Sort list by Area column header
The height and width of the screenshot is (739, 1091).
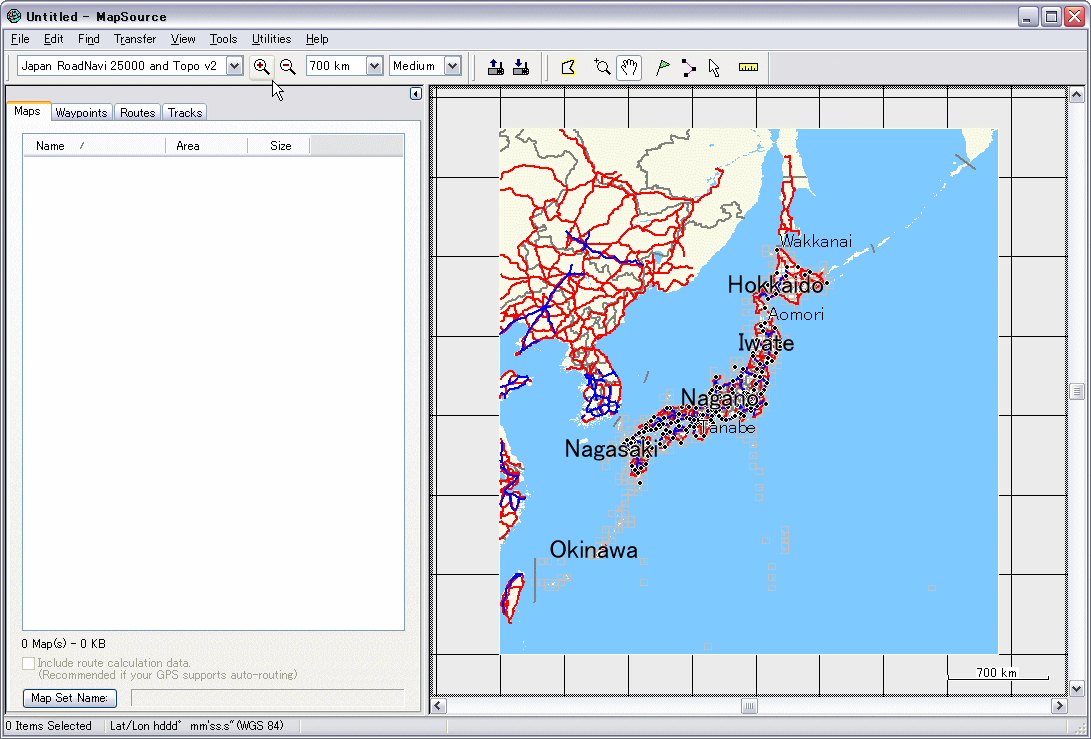tap(207, 145)
